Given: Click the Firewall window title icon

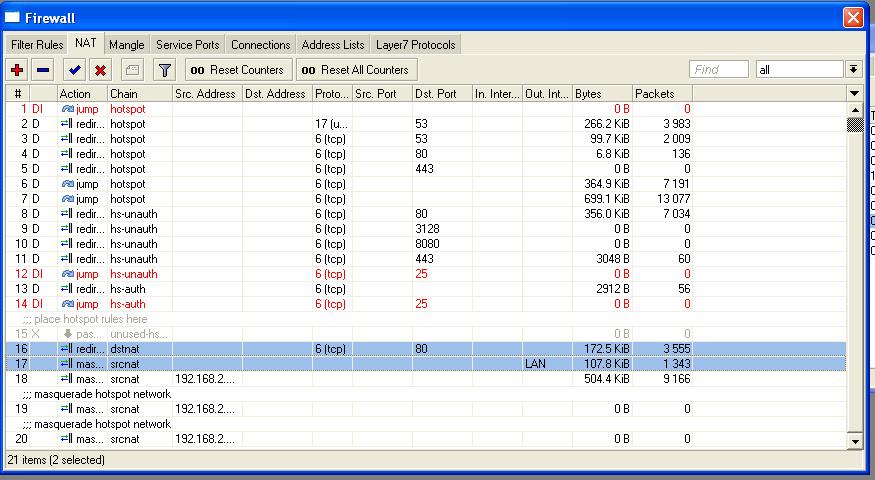Looking at the screenshot, I should click(x=12, y=17).
